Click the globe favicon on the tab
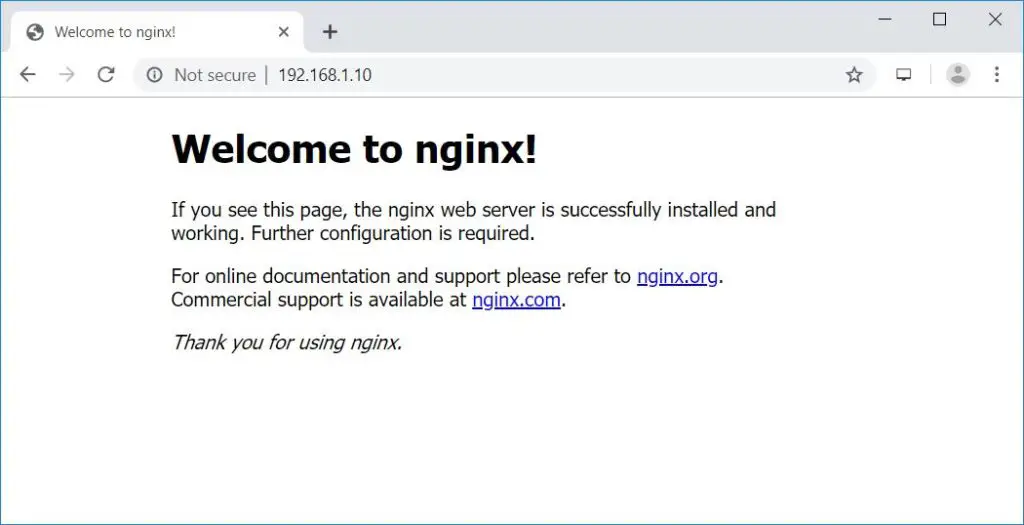The height and width of the screenshot is (525, 1024). pos(35,33)
